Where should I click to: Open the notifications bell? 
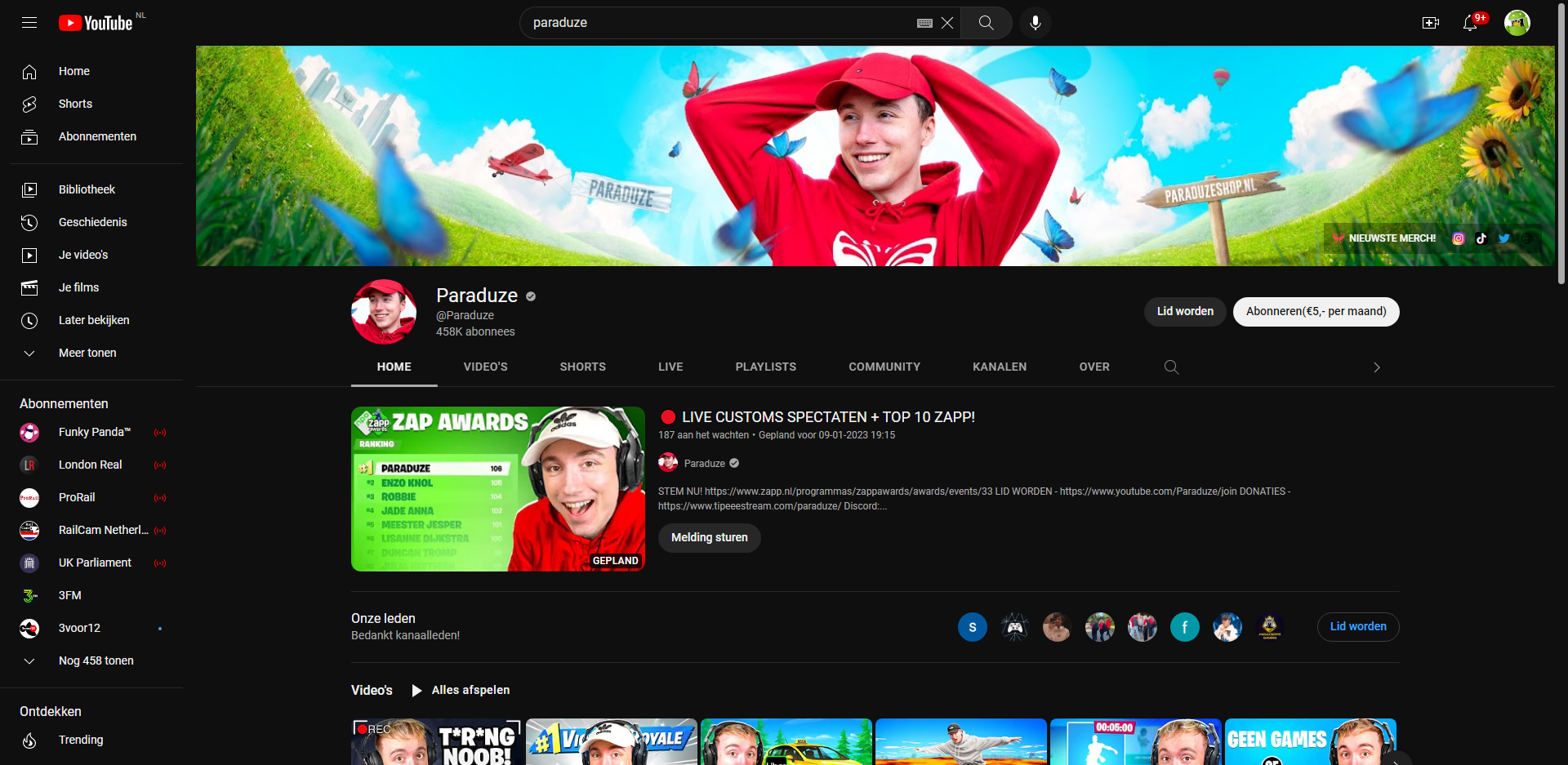click(x=1469, y=23)
